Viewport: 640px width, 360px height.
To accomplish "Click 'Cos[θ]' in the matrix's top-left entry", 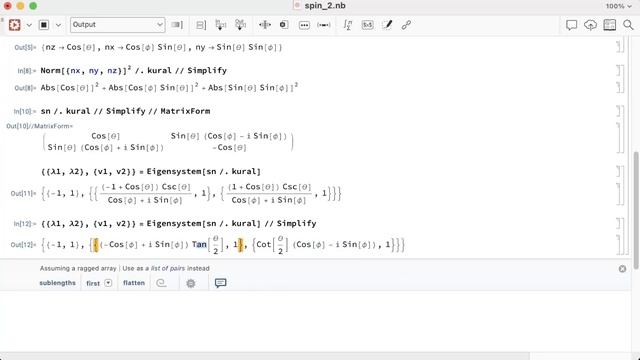I will click(105, 136).
